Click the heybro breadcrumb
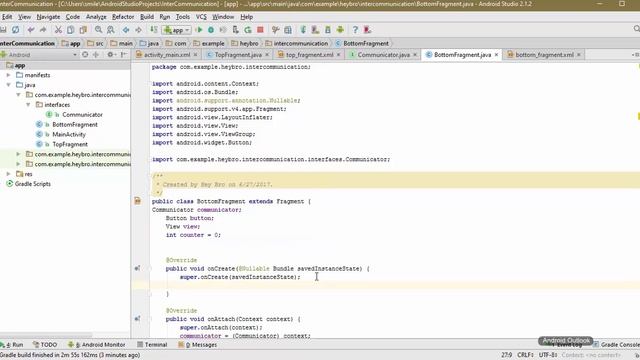 tap(245, 43)
